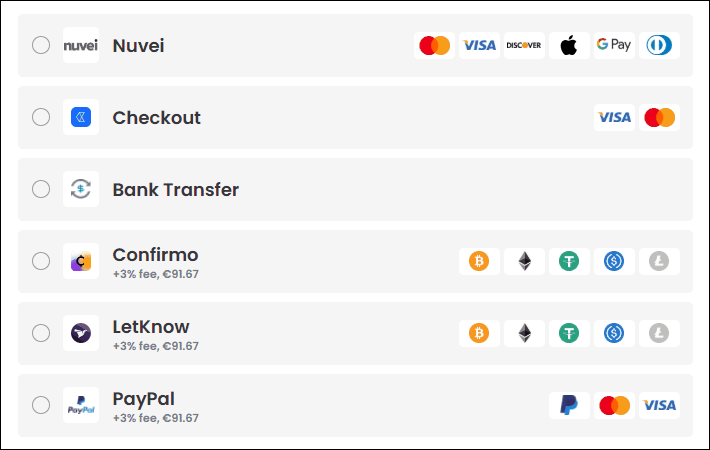Click the Mastercard icon in PayPal row

pos(614,405)
